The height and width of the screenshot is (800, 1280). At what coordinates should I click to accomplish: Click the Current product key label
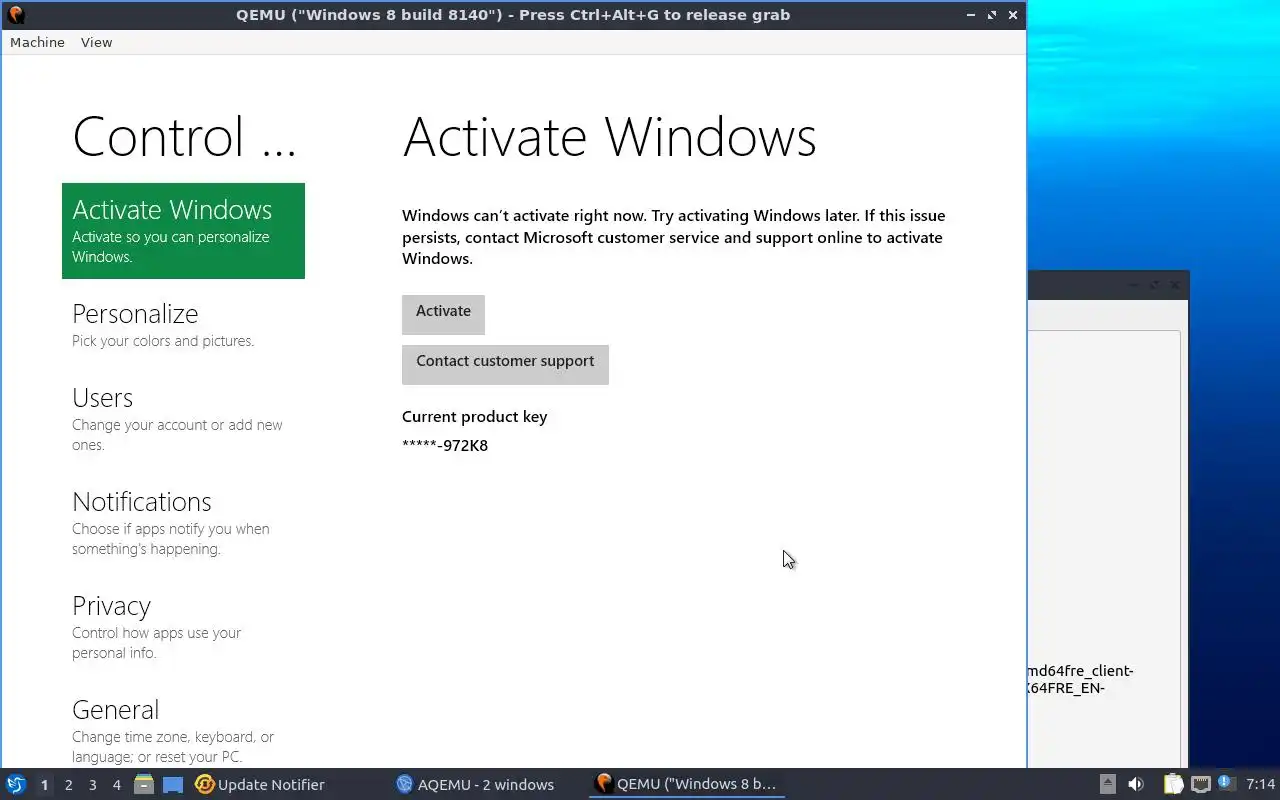(x=474, y=417)
